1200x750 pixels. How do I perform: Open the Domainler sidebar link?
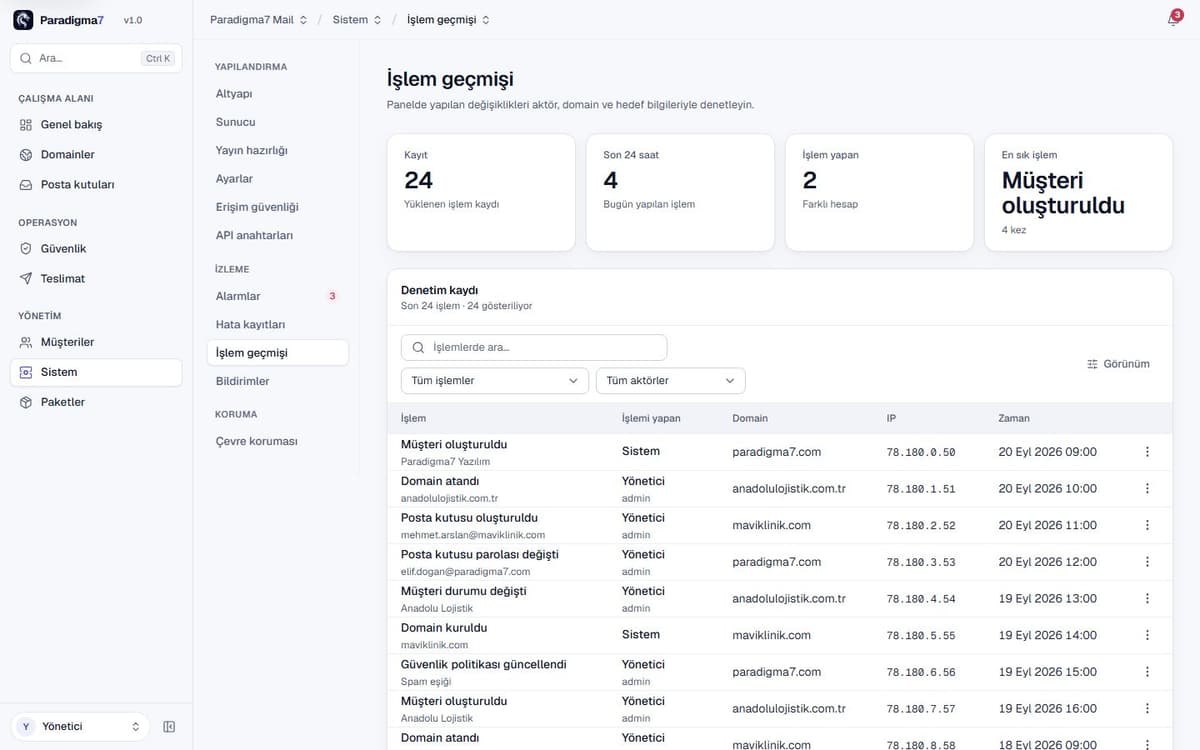pyautogui.click(x=96, y=155)
